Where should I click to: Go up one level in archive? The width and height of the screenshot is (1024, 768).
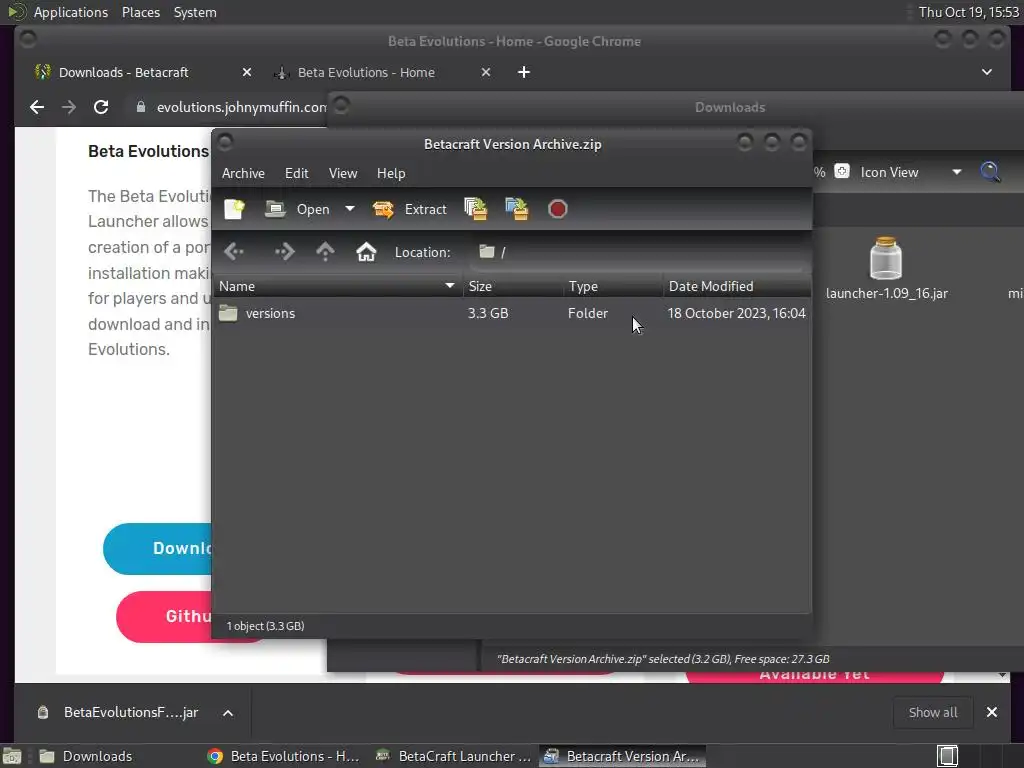325,251
